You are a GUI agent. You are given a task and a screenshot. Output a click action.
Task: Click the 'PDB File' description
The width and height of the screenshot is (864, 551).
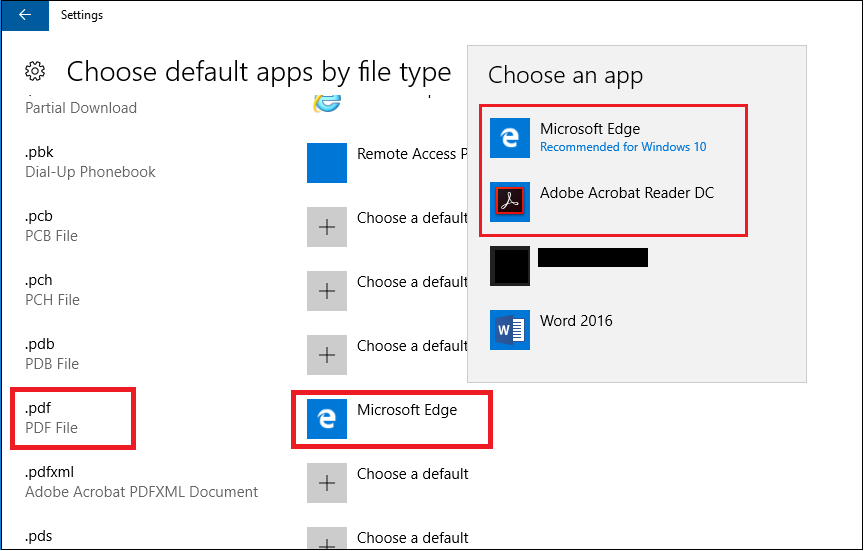(x=52, y=364)
